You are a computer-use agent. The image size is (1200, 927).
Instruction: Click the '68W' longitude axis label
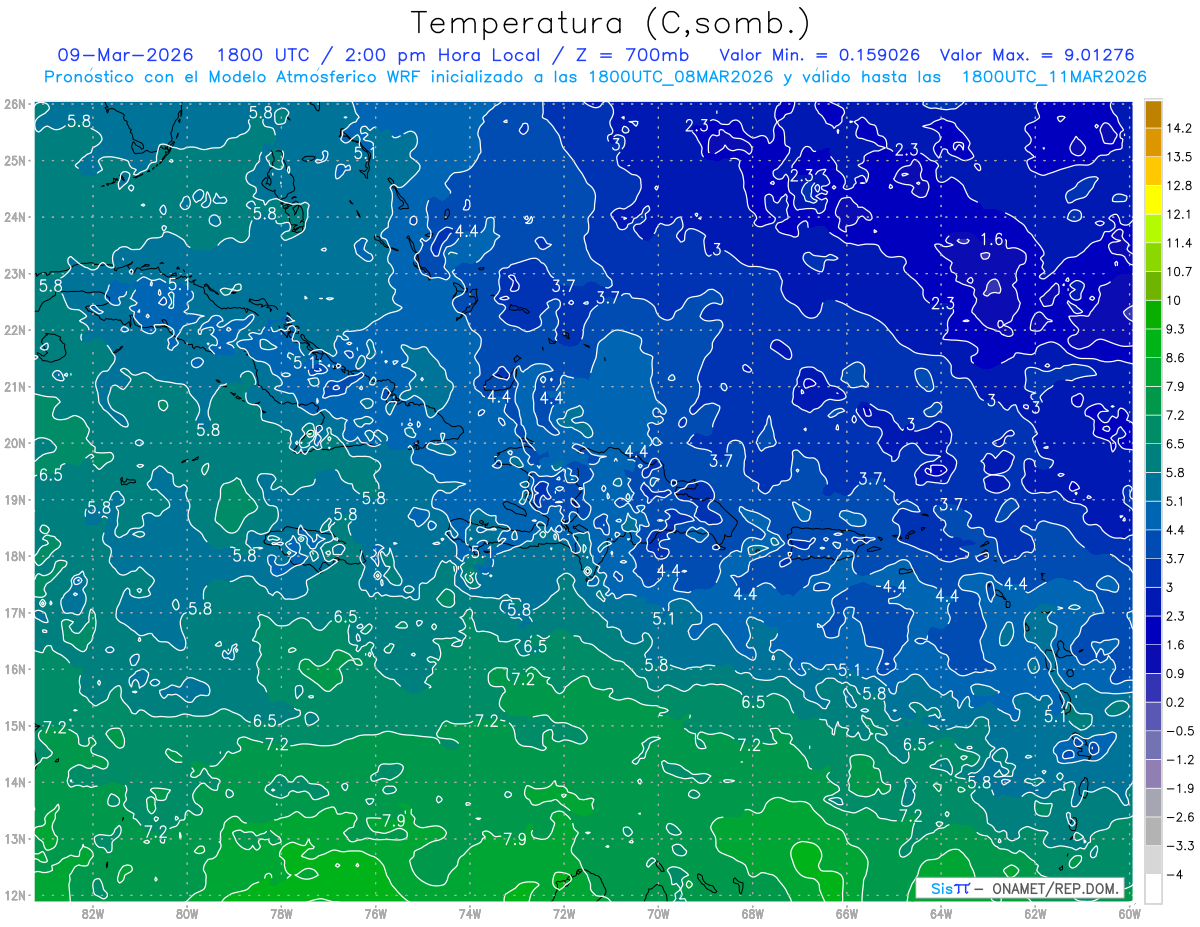[752, 913]
